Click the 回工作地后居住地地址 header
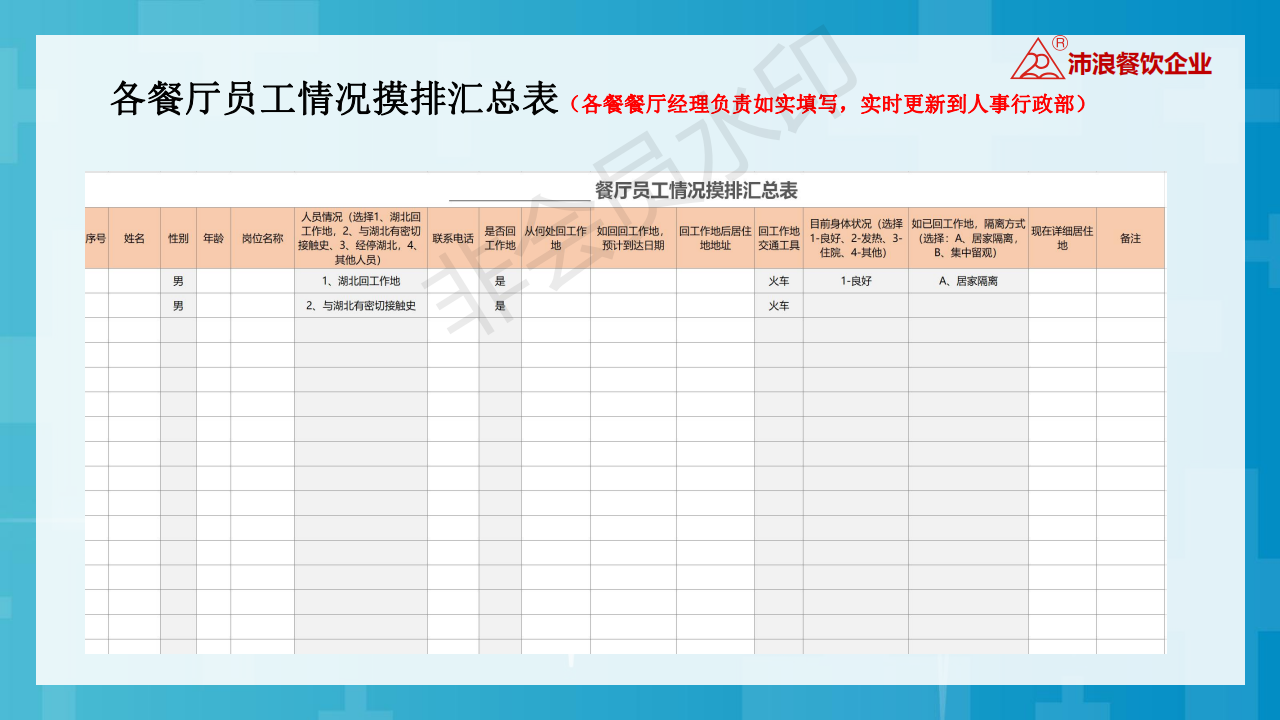The height and width of the screenshot is (720, 1280). point(715,238)
